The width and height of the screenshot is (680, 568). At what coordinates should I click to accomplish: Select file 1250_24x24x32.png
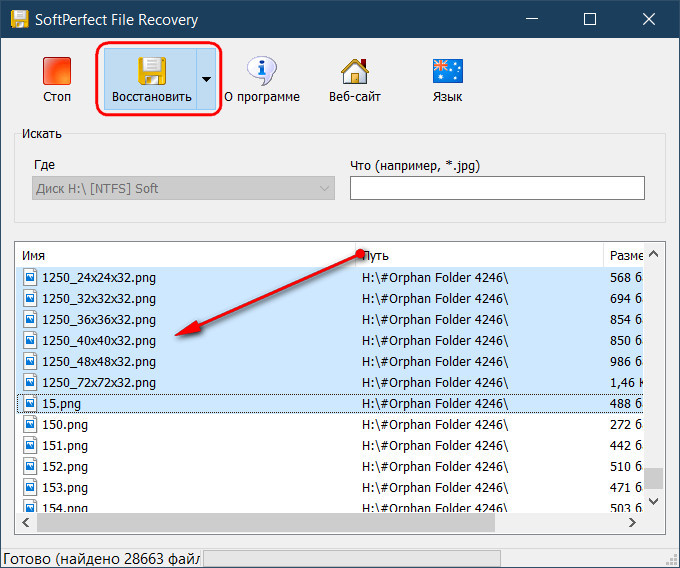pos(98,277)
